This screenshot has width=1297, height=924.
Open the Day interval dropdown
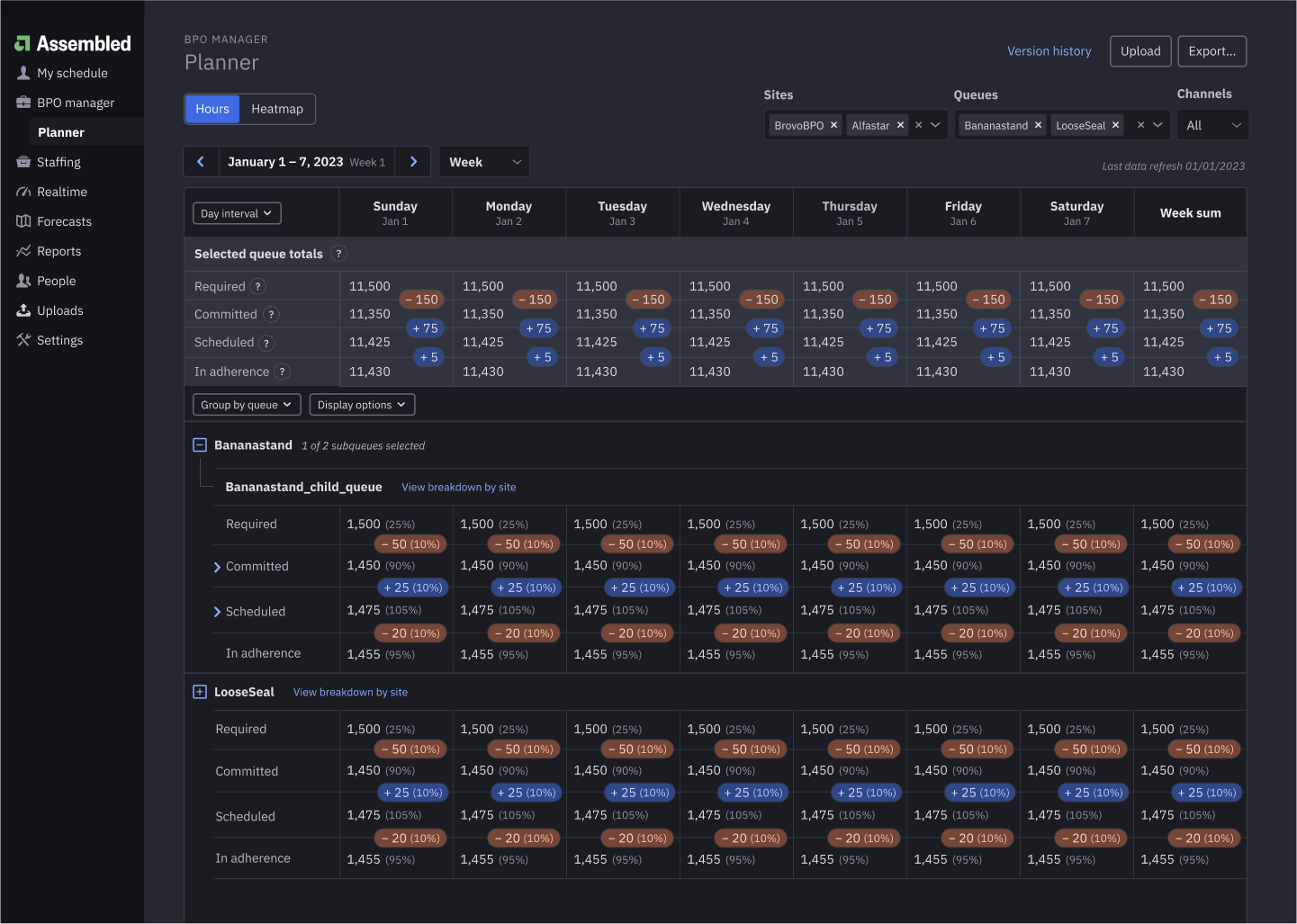[x=237, y=213]
